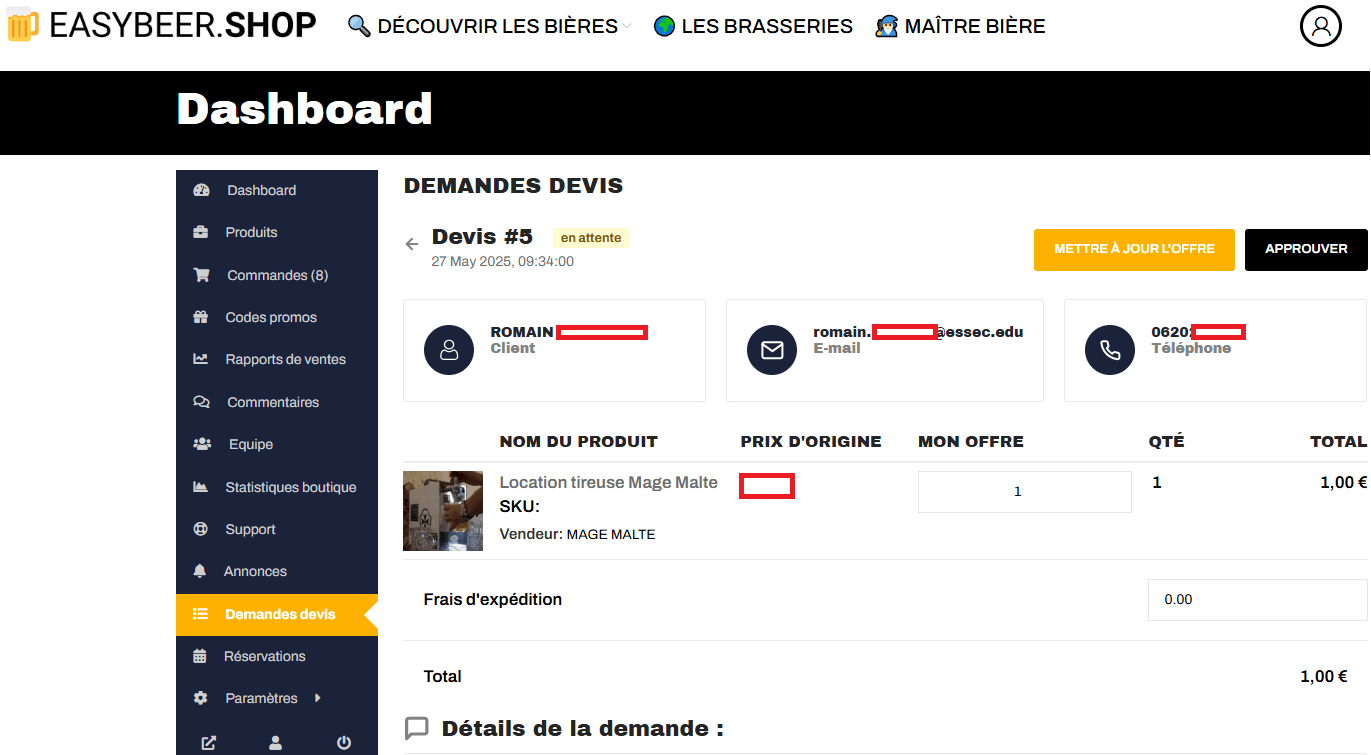Open the external link icon in sidebar footer
This screenshot has height=755, width=1371.
coord(208,743)
